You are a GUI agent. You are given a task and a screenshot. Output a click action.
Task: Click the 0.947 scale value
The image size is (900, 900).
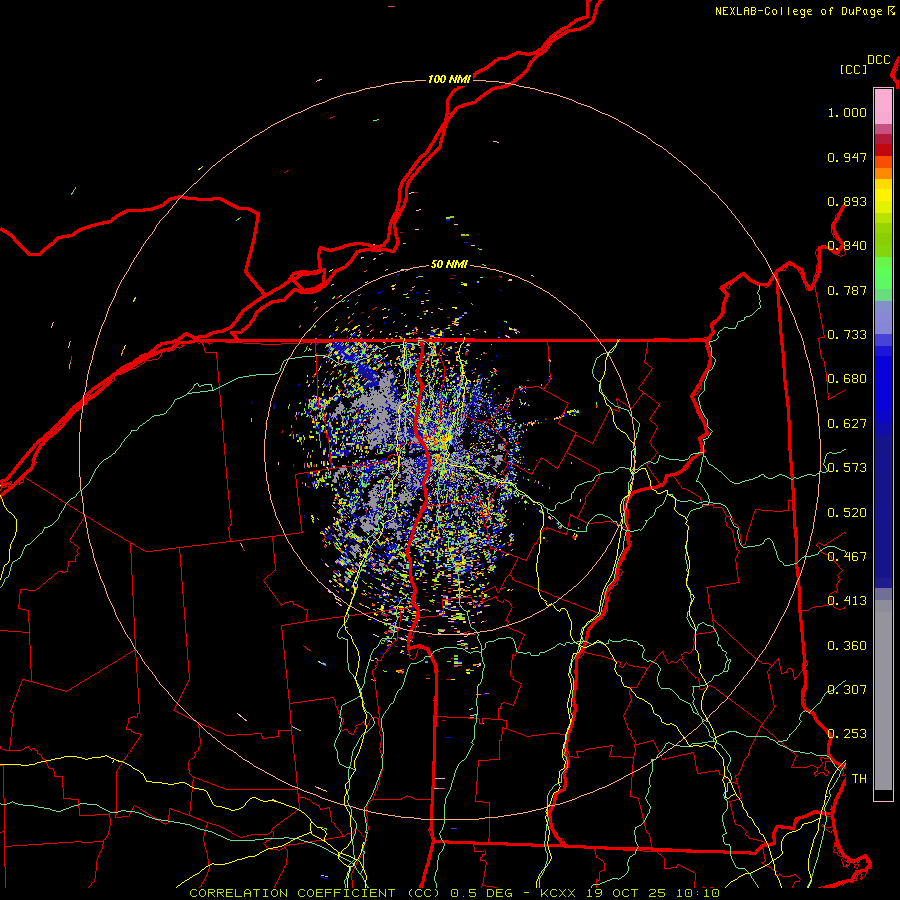pos(847,157)
